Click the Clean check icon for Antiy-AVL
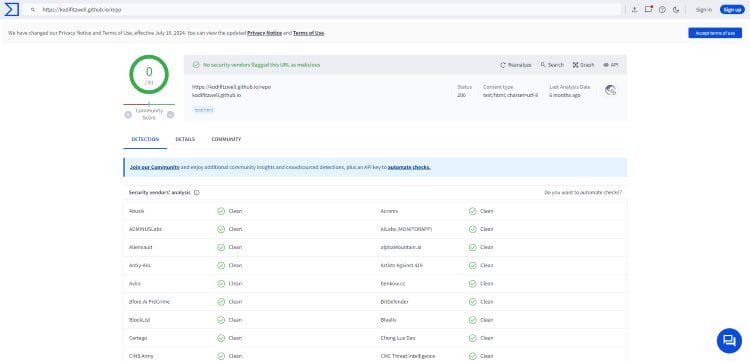 (x=221, y=265)
